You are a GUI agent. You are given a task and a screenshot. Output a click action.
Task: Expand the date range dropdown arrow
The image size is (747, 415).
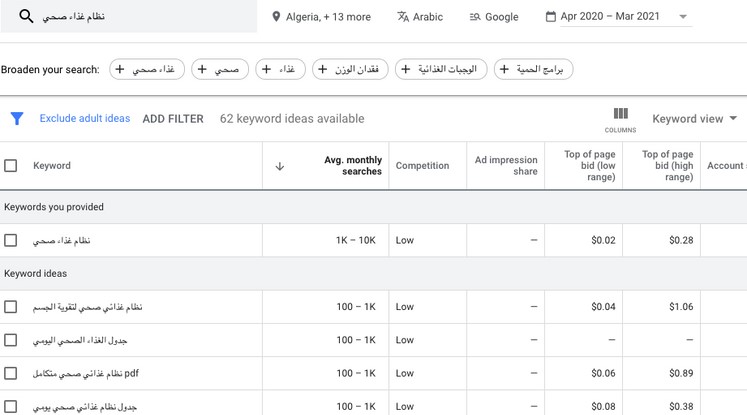click(683, 17)
